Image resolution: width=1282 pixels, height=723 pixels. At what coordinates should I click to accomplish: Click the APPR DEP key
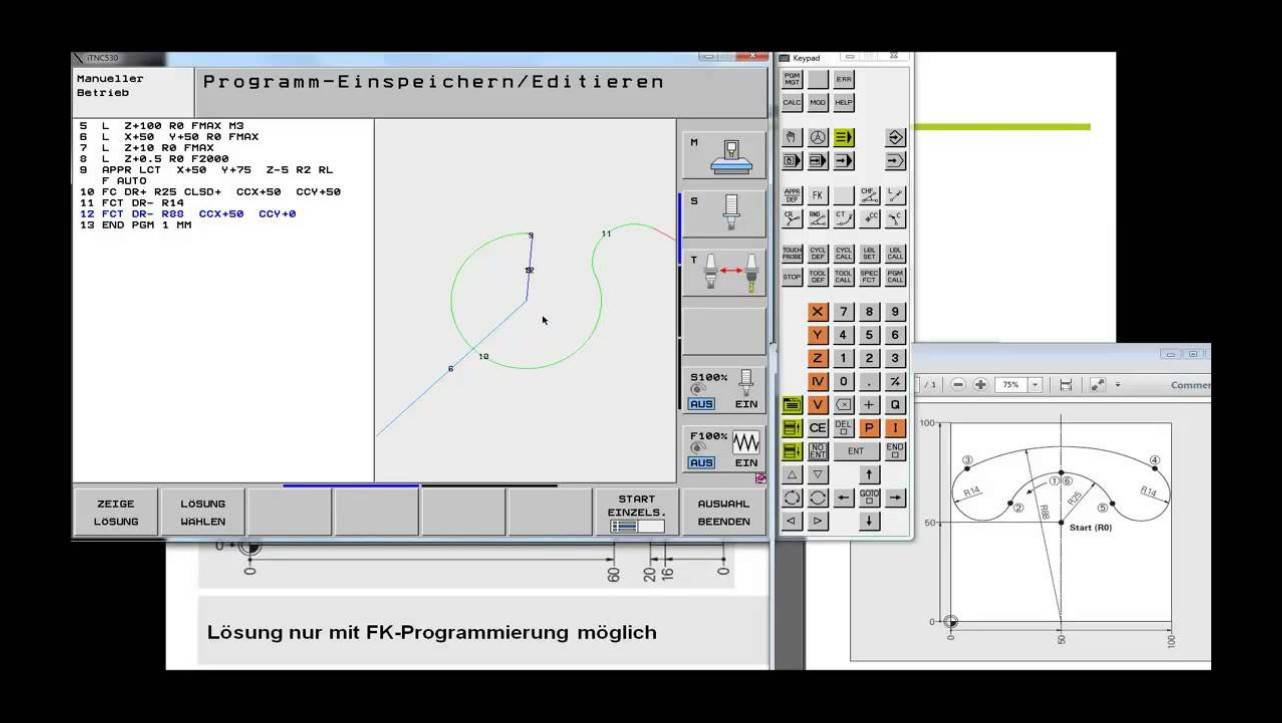(x=792, y=196)
